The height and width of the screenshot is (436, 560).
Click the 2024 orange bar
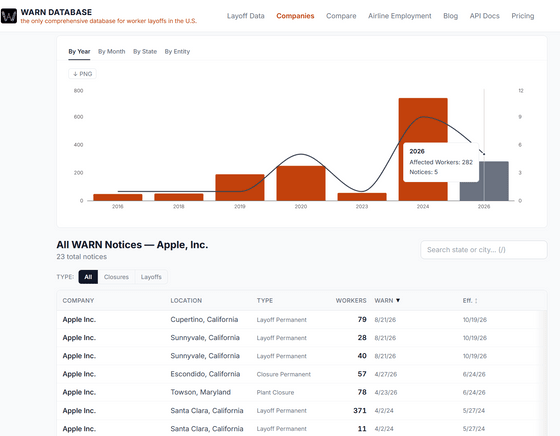click(x=423, y=121)
